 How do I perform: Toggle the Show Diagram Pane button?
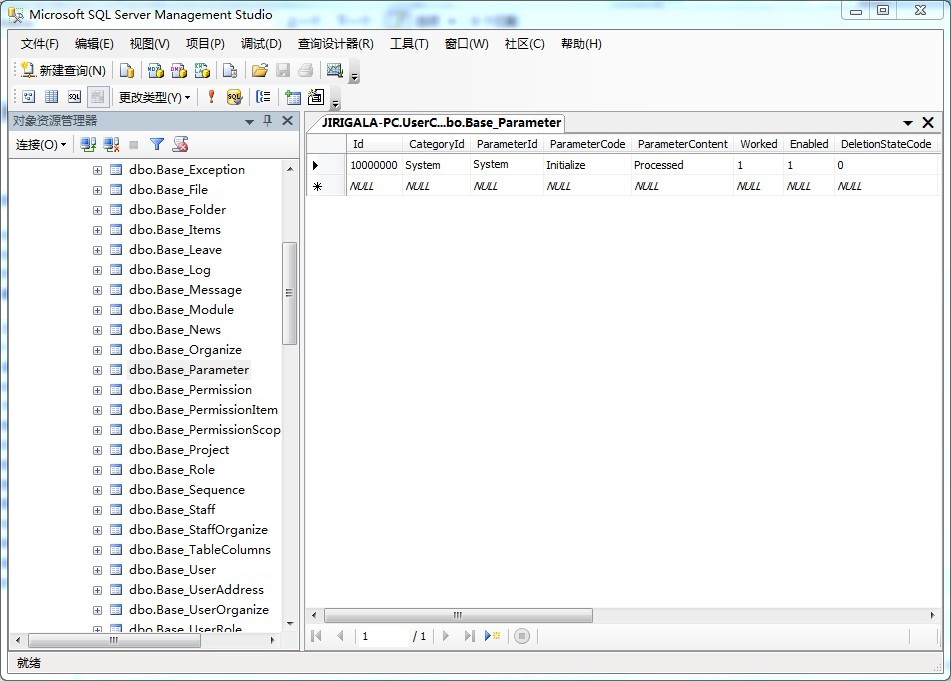coord(29,96)
